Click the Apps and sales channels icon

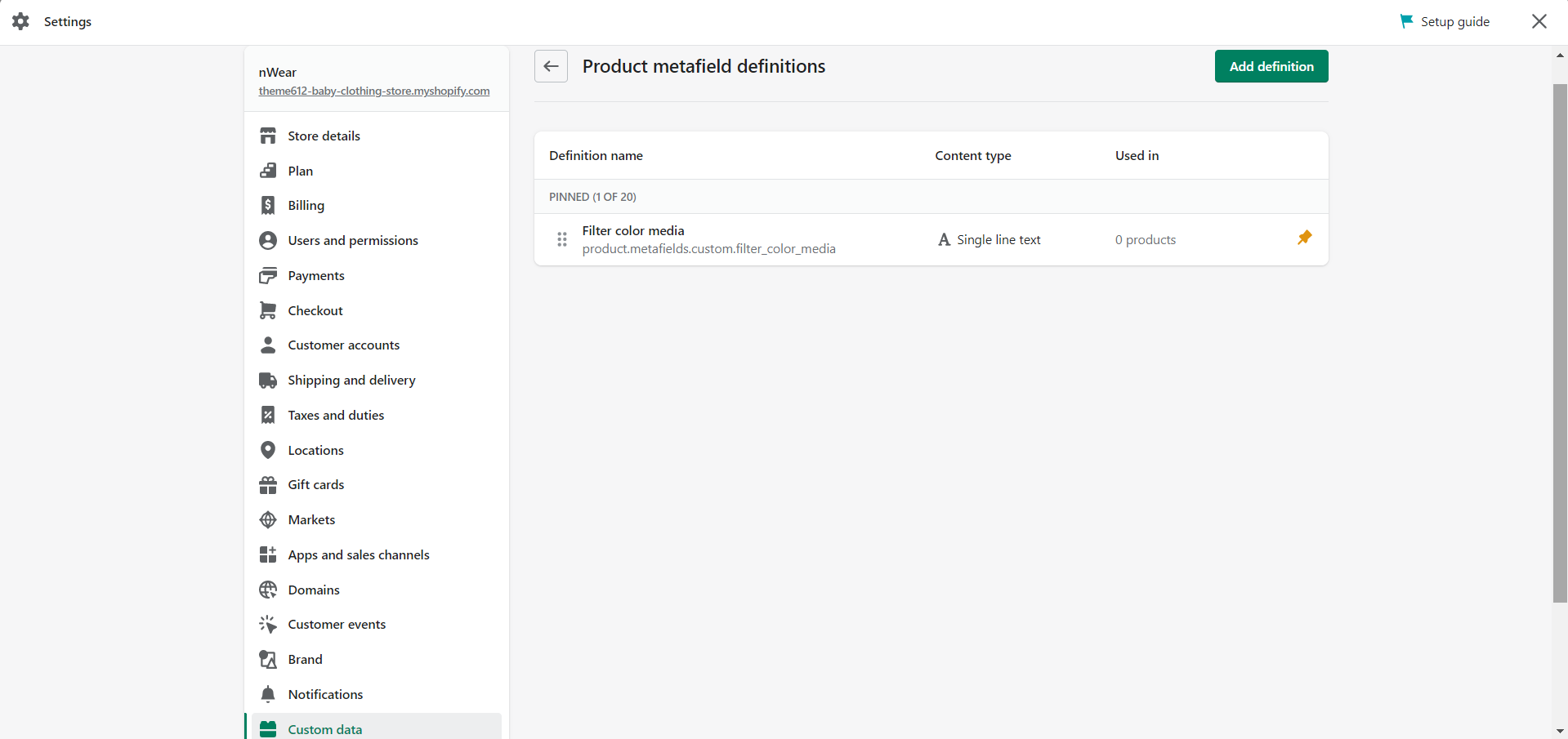tap(268, 554)
